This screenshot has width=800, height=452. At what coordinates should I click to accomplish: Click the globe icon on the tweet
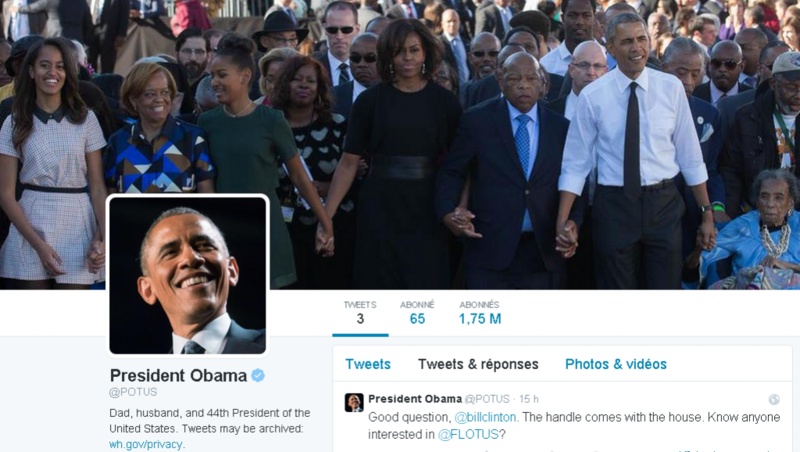click(x=774, y=399)
